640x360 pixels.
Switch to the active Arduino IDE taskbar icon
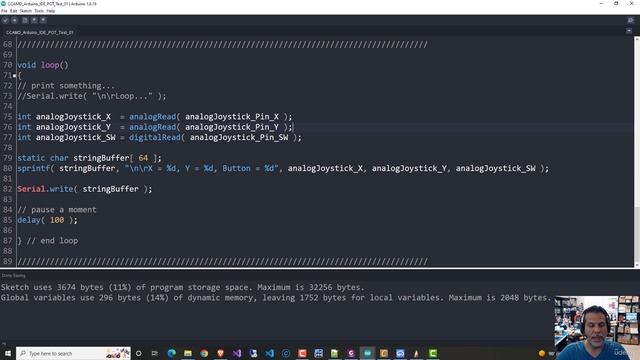tap(367, 353)
